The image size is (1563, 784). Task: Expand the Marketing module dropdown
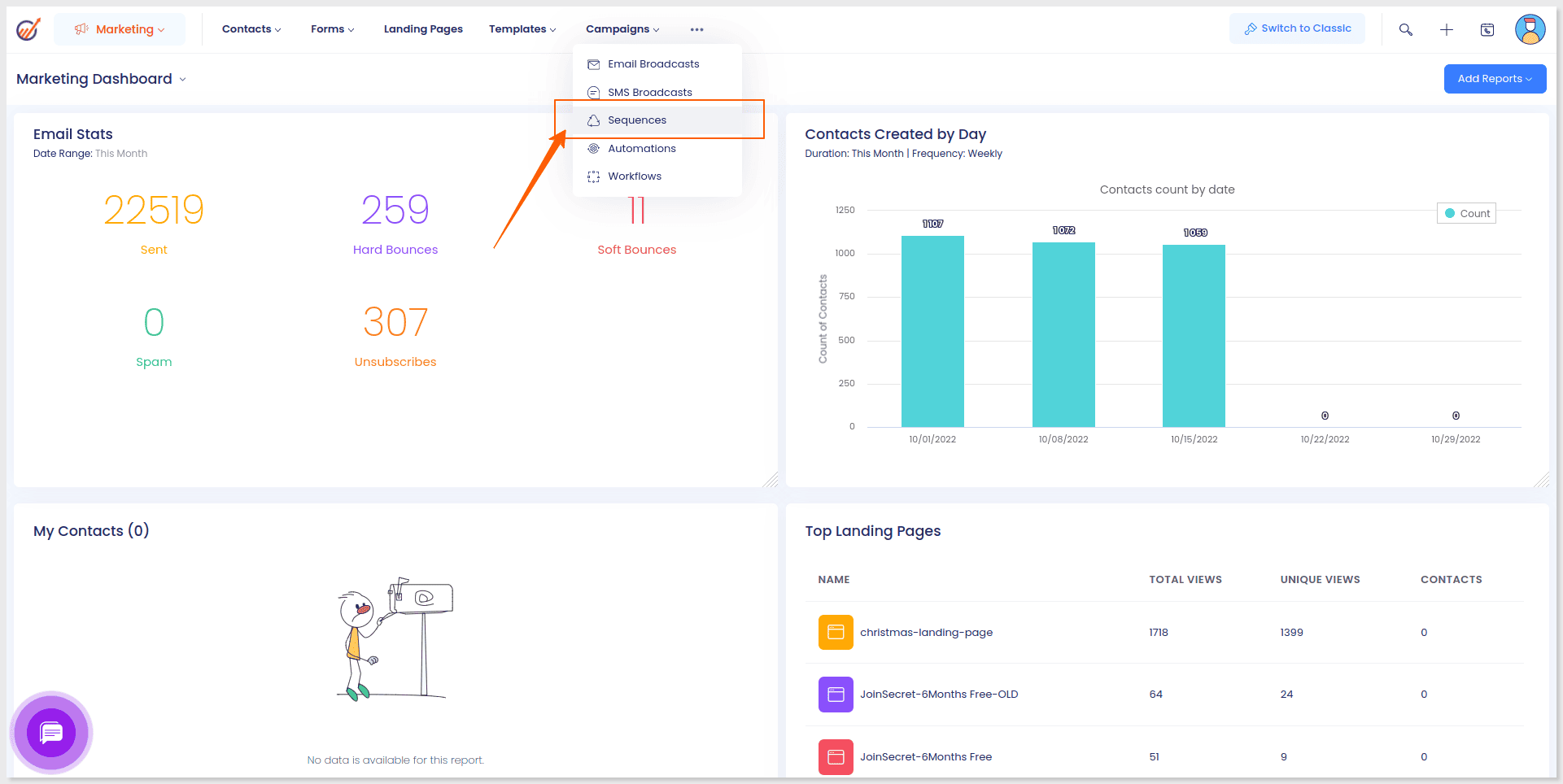tap(120, 29)
